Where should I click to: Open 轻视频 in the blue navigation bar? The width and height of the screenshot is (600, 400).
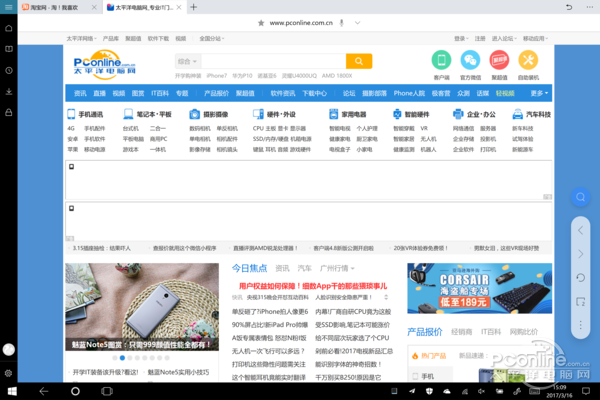click(505, 93)
